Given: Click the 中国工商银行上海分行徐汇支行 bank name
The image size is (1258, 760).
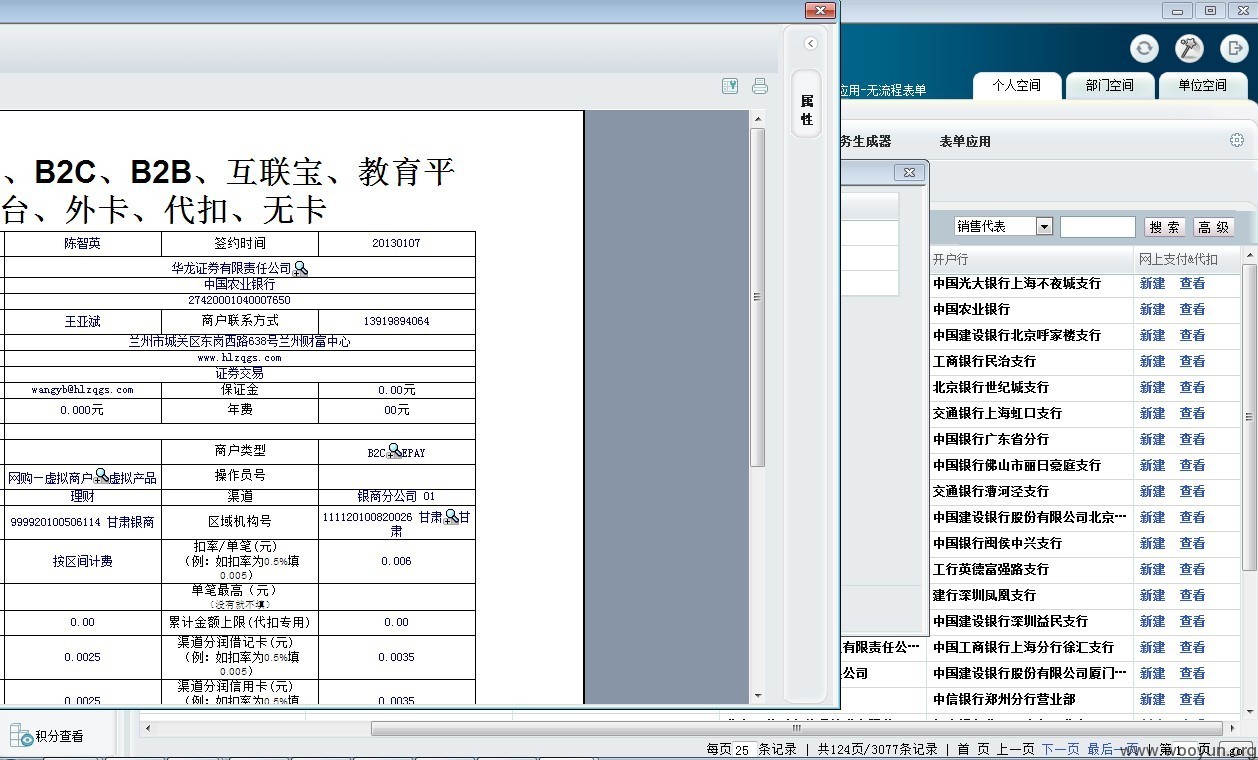Looking at the screenshot, I should tap(1023, 647).
